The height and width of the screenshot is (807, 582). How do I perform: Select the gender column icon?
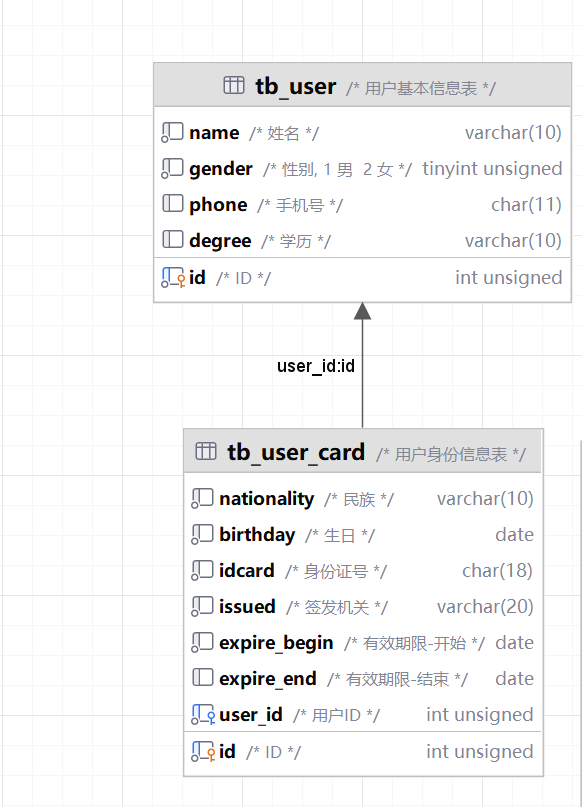point(172,168)
